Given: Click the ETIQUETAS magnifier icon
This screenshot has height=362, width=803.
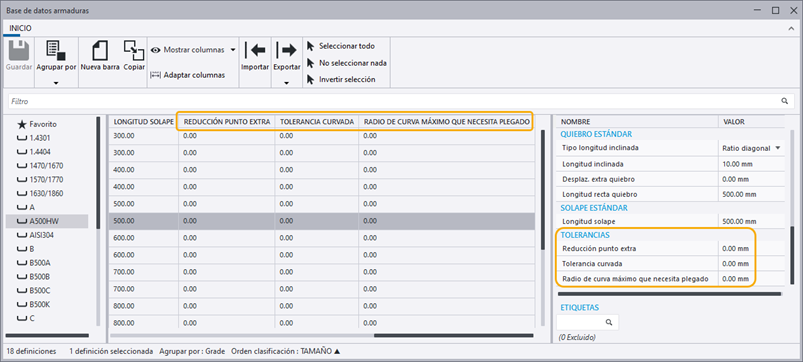Looking at the screenshot, I should point(609,322).
